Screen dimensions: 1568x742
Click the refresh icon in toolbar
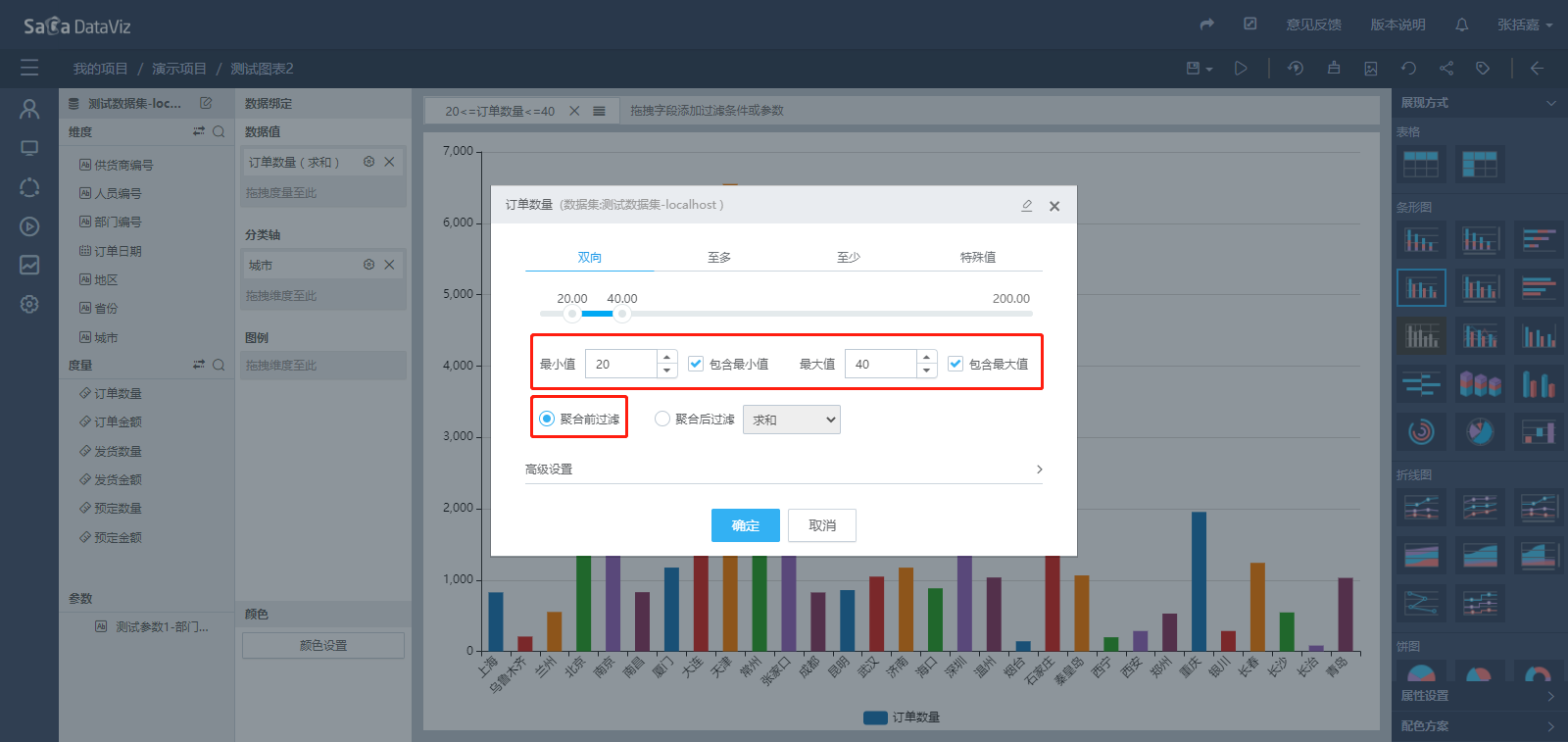coord(1408,68)
